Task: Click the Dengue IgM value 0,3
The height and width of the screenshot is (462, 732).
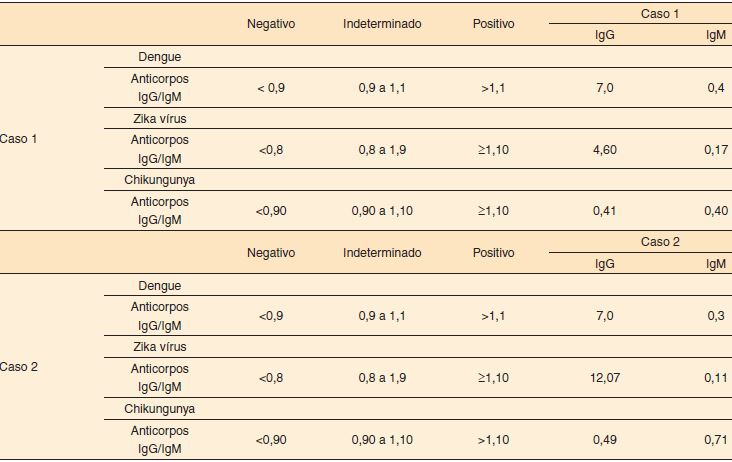Action: pyautogui.click(x=716, y=316)
